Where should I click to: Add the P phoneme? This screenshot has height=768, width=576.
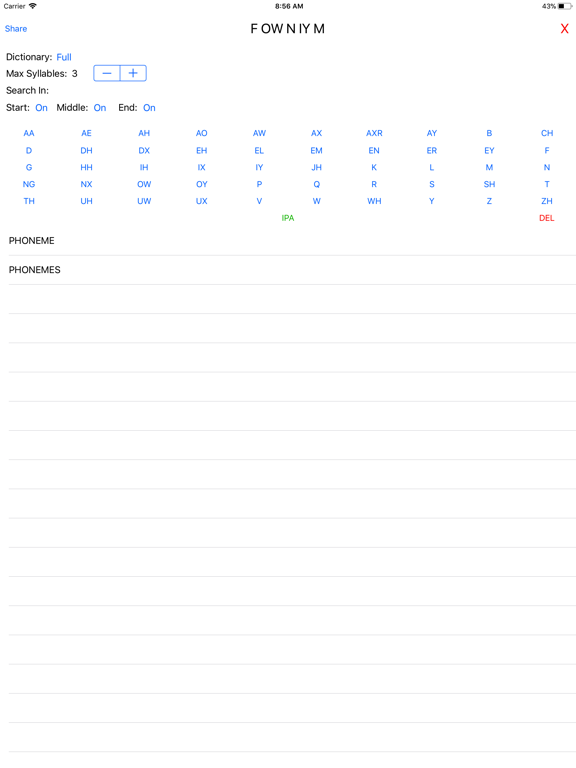tap(259, 184)
